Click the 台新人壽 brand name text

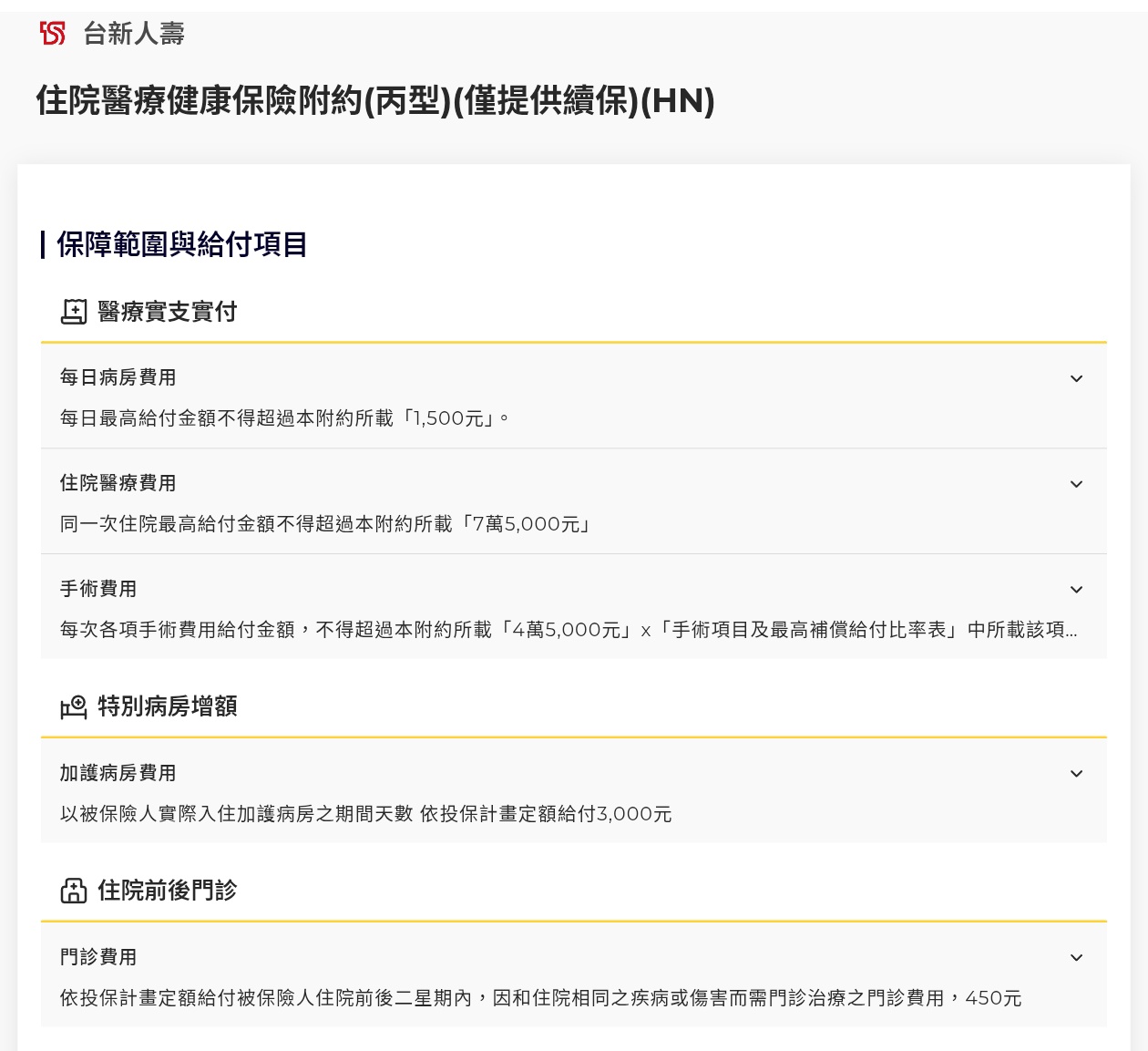134,34
